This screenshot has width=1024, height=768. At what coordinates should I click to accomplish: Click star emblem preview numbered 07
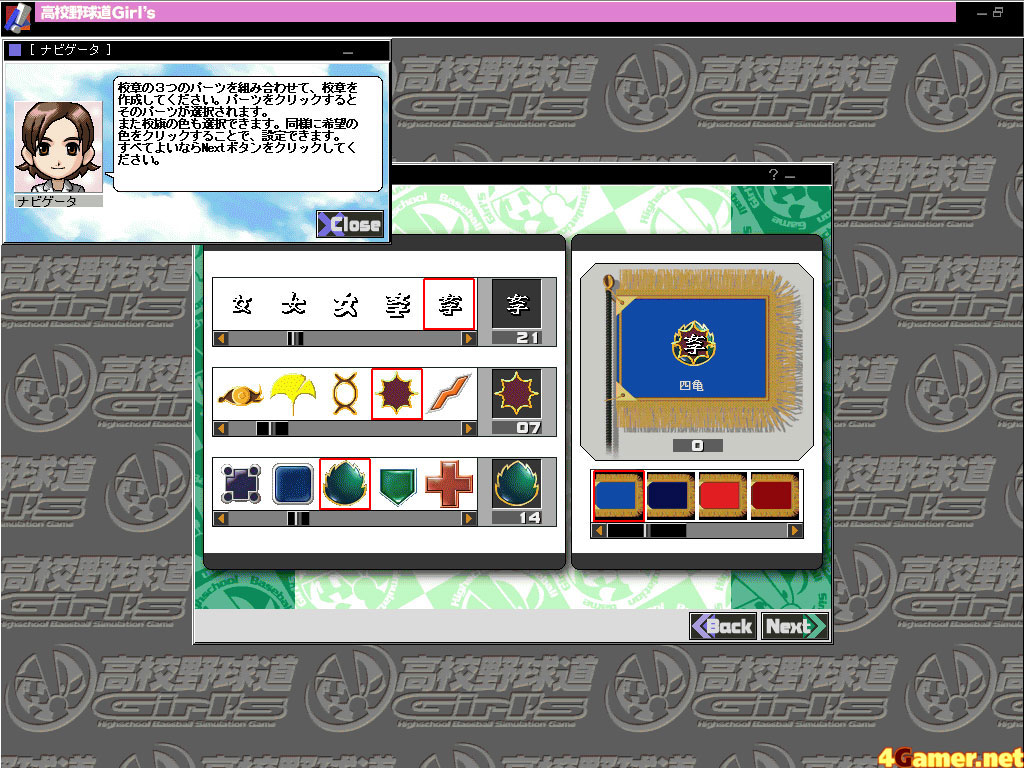[x=517, y=394]
